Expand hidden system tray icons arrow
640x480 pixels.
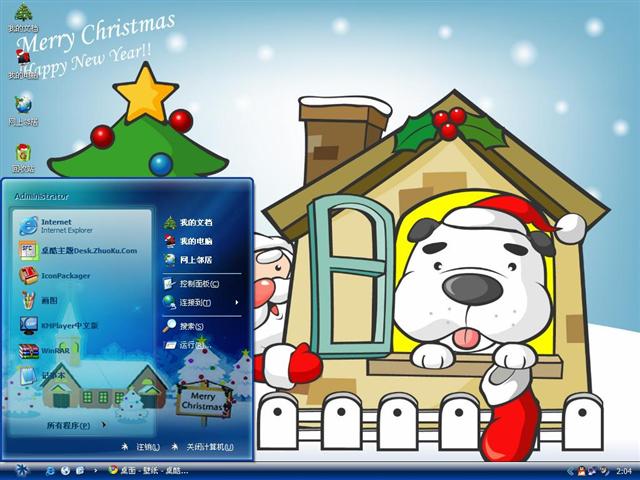point(570,472)
